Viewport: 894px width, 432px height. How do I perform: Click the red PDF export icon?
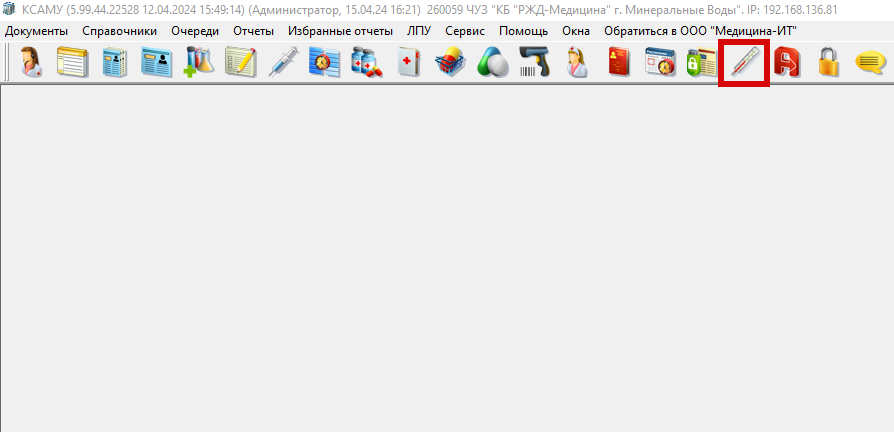coord(786,65)
